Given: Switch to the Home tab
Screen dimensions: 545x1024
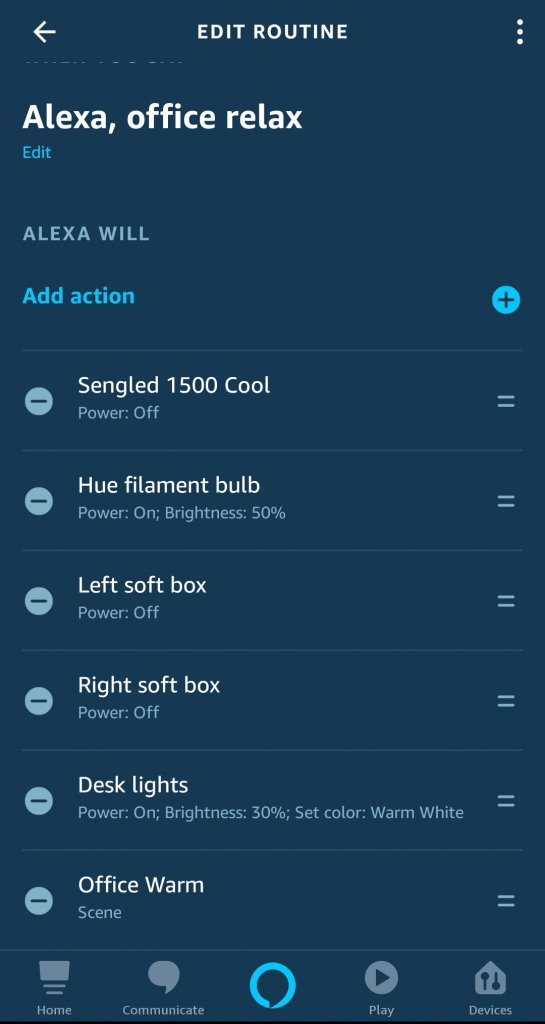Looking at the screenshot, I should pos(54,987).
